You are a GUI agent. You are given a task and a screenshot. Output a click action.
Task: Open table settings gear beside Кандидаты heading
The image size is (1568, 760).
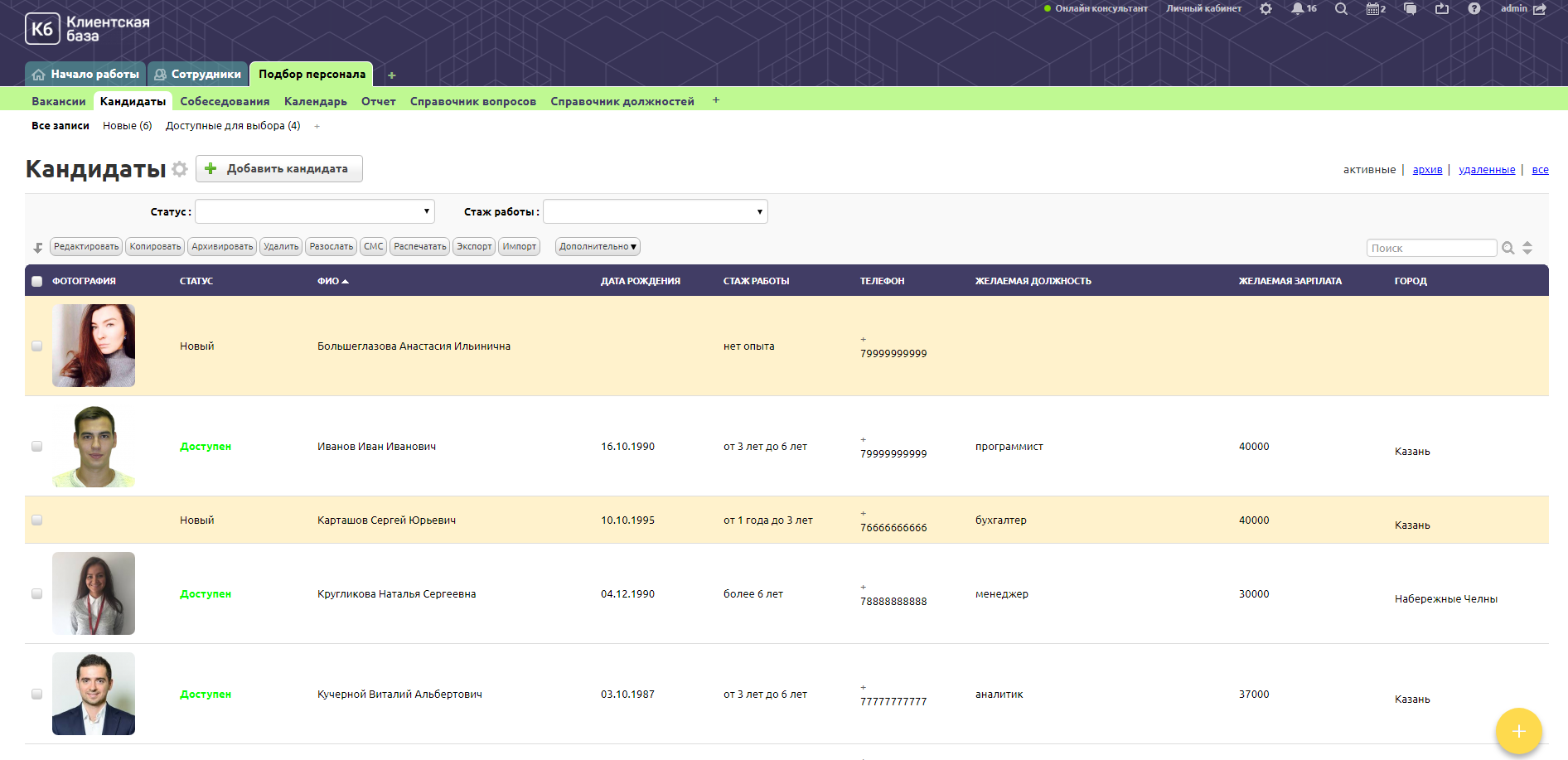click(180, 169)
